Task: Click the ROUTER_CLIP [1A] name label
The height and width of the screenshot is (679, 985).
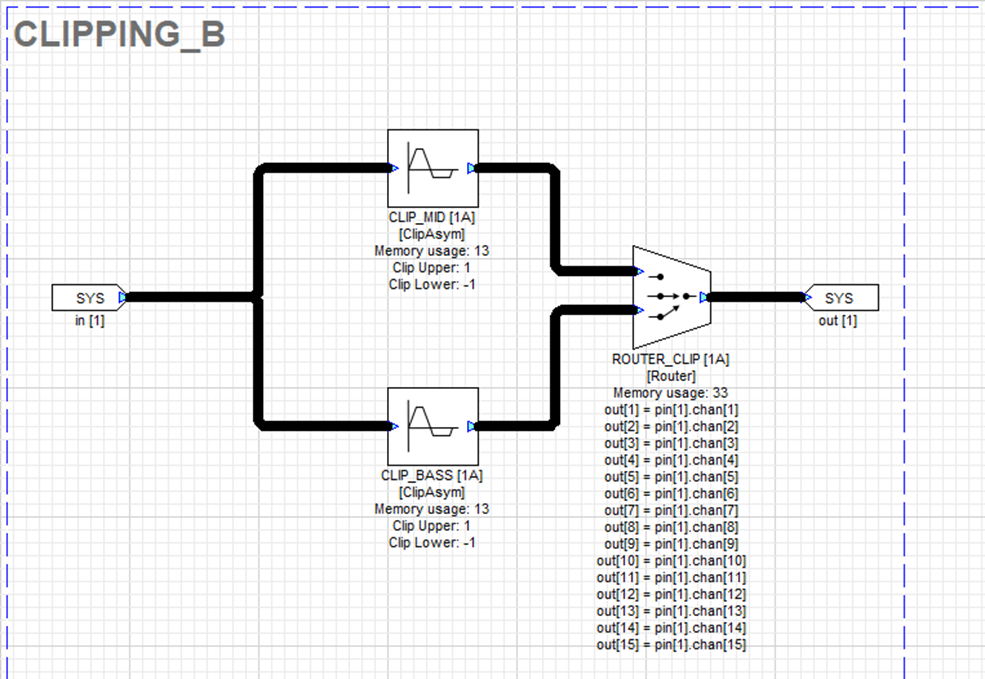Action: click(x=672, y=358)
